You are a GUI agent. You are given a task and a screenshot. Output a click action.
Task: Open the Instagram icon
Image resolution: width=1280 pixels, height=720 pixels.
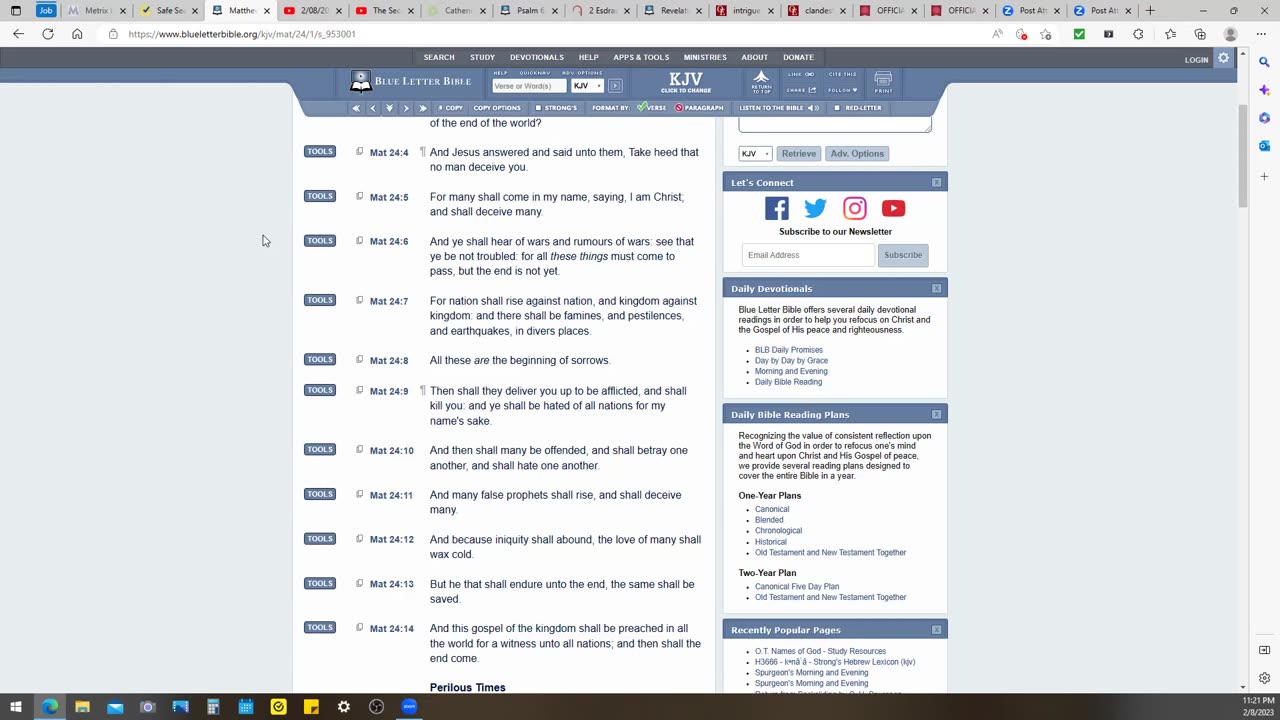pyautogui.click(x=854, y=208)
